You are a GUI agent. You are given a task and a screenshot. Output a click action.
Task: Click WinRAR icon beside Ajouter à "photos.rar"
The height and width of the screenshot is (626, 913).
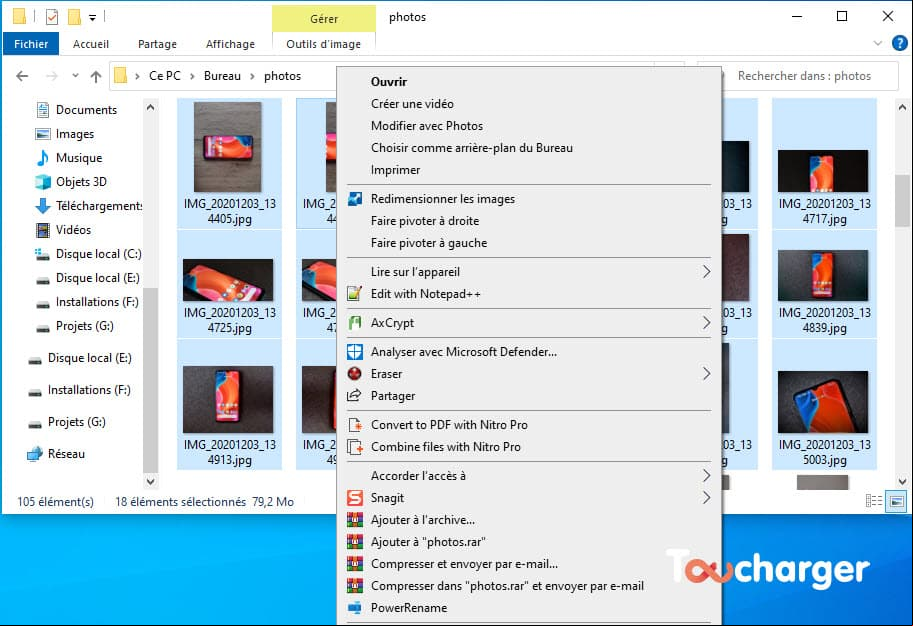tap(355, 542)
